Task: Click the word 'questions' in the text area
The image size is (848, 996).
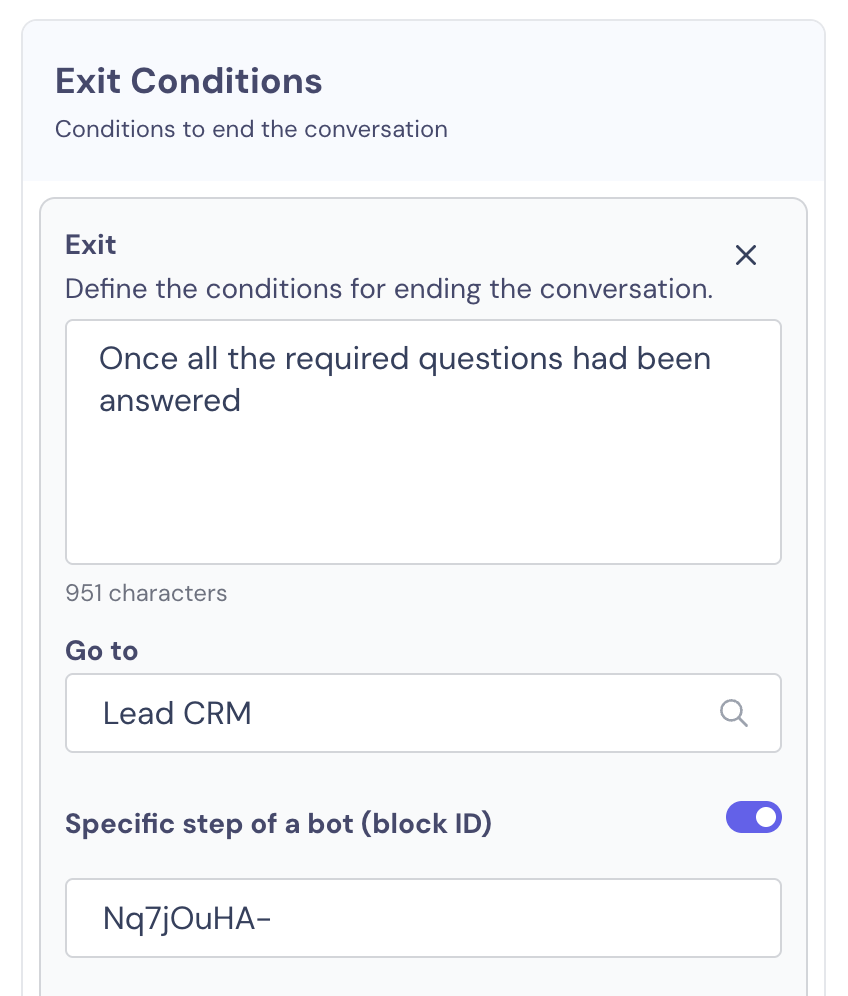Action: (x=490, y=360)
